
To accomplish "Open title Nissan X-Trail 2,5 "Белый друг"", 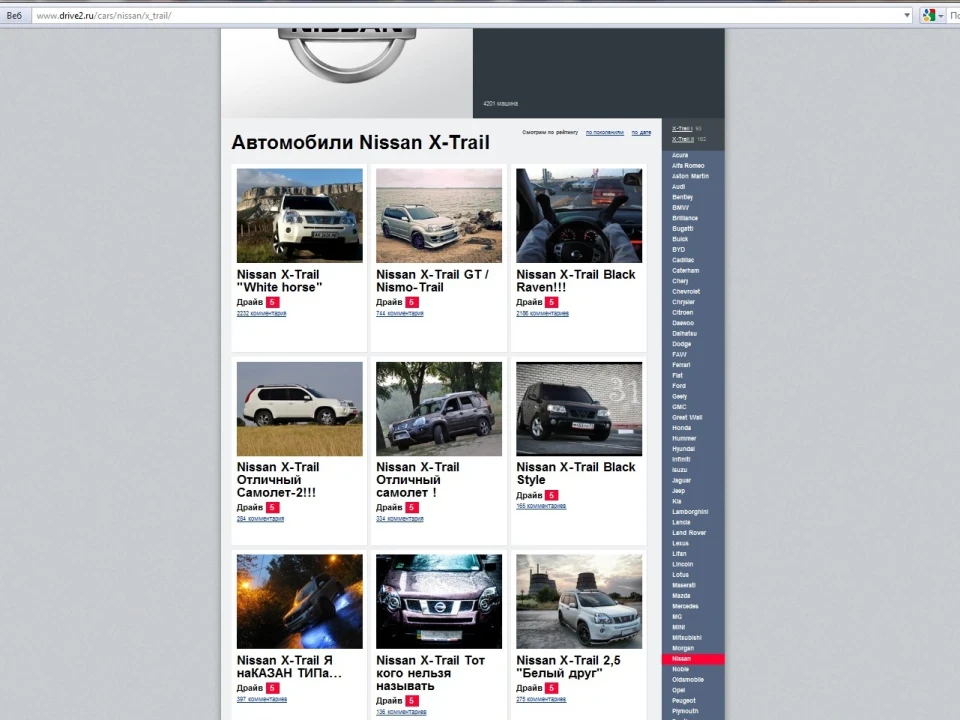I will tap(568, 667).
